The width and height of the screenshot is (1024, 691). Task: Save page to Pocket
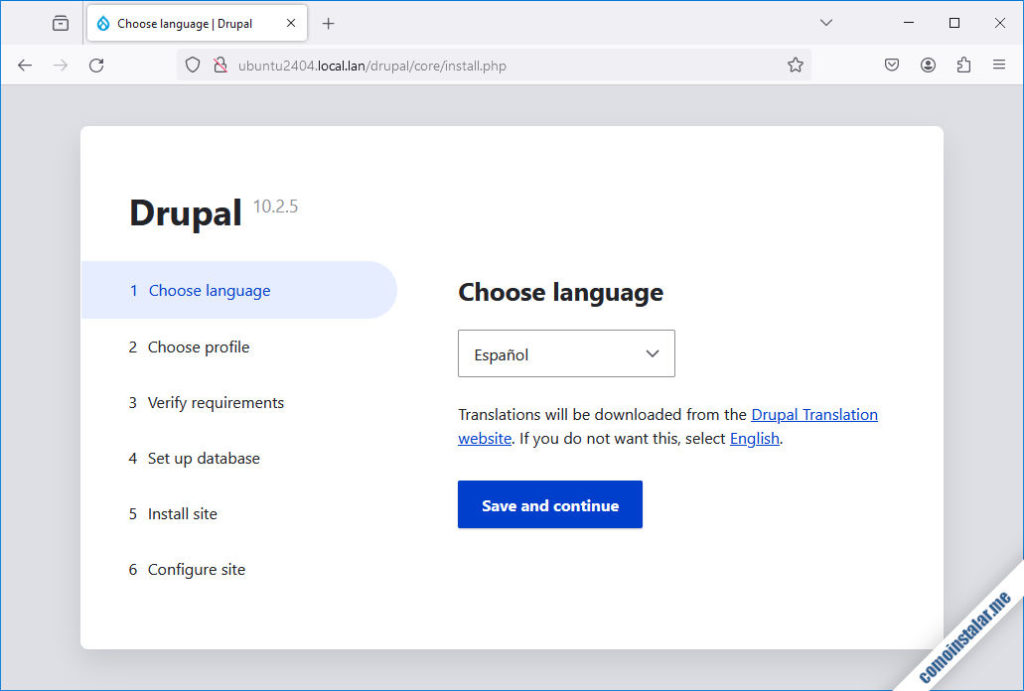tap(891, 64)
